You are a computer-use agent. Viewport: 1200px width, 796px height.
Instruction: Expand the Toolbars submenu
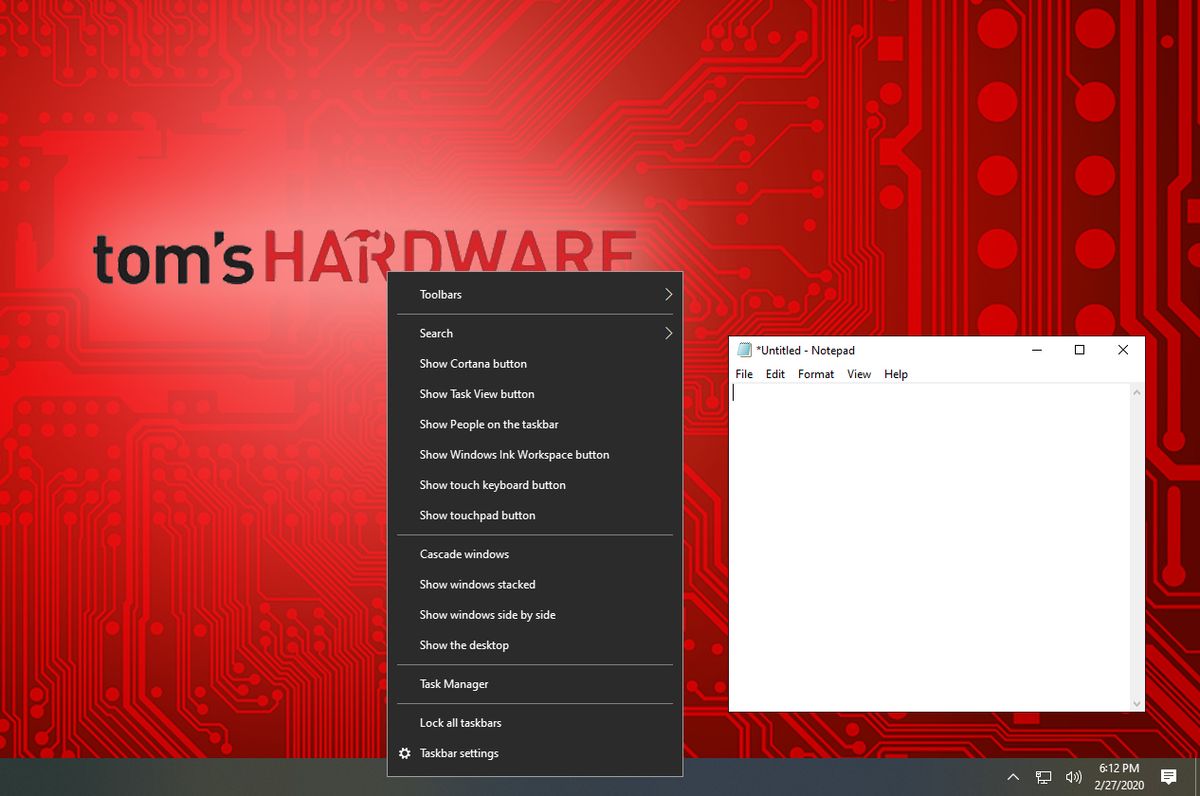point(441,294)
